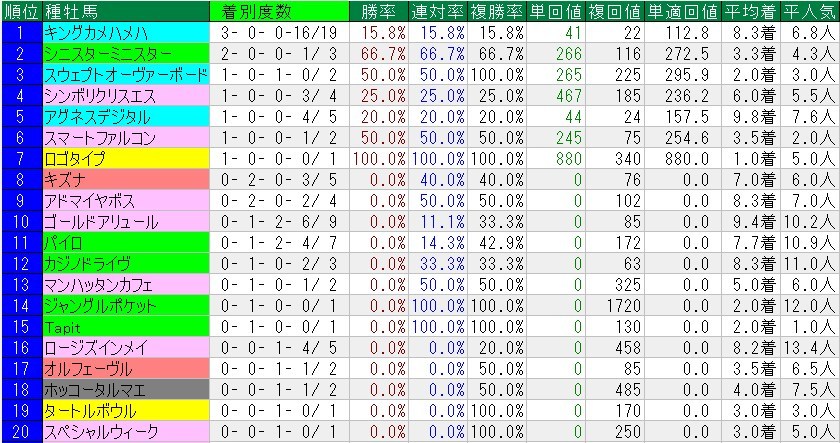Viewport: 840px width, 443px height.
Task: Click the 単回値 266 cell
Action: (555, 54)
